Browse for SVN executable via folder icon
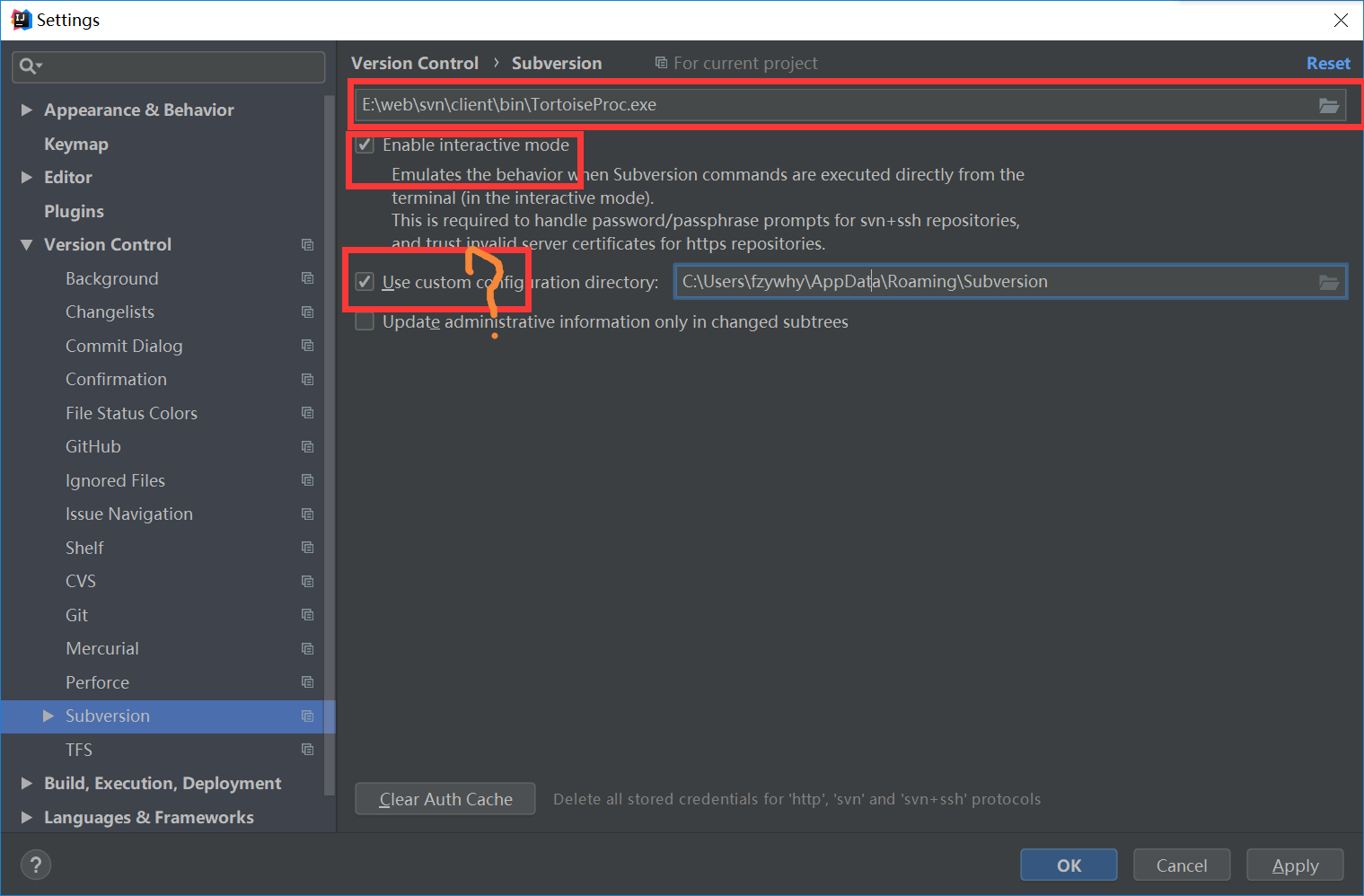 tap(1329, 105)
